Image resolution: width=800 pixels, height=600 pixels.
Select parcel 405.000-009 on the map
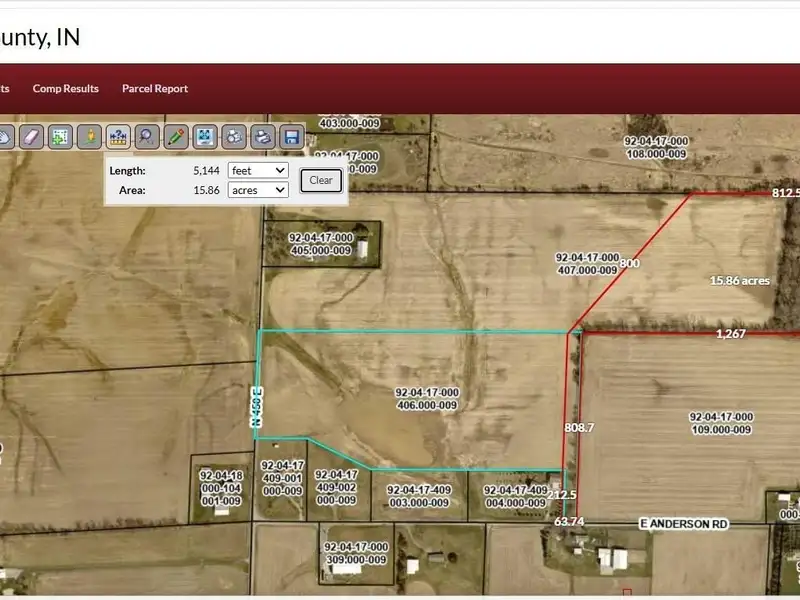[320, 243]
